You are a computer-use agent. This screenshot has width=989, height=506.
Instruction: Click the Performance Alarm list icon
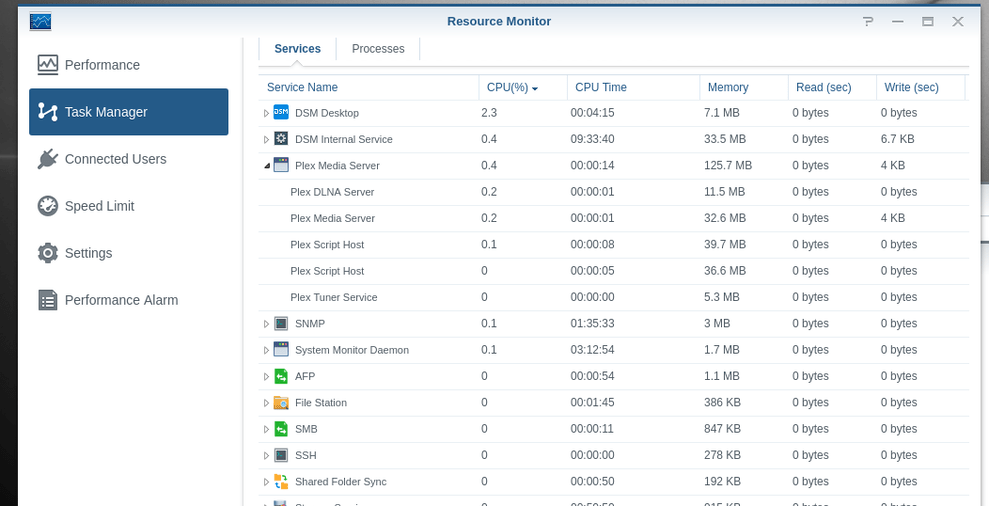(48, 300)
